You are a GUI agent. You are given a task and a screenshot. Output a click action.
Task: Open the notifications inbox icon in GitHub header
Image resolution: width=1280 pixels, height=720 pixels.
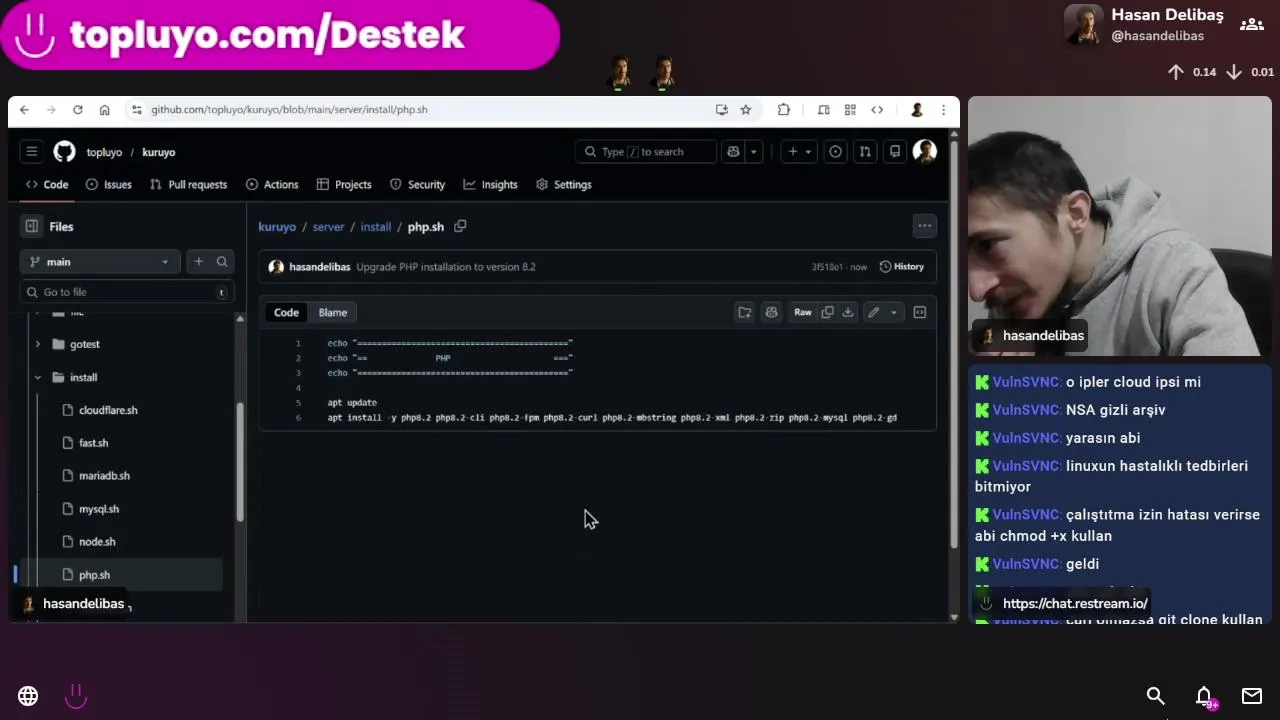click(x=895, y=152)
